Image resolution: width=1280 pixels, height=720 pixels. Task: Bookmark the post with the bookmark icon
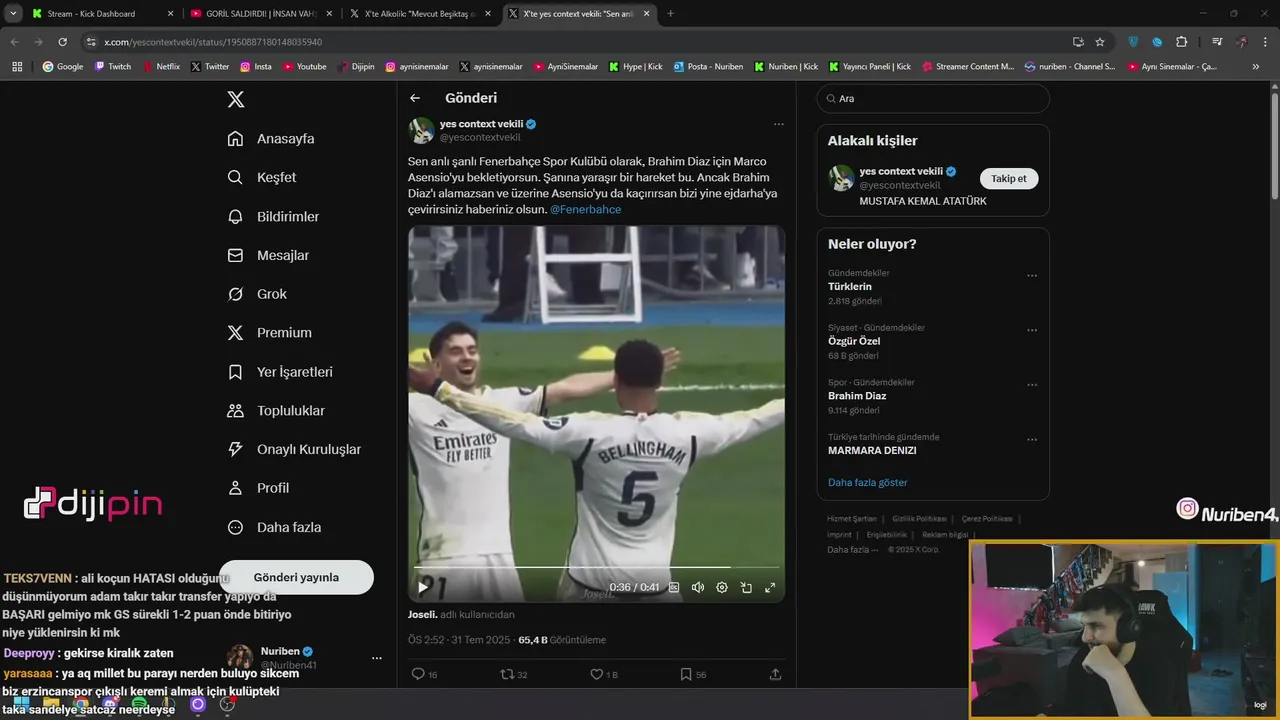click(686, 675)
